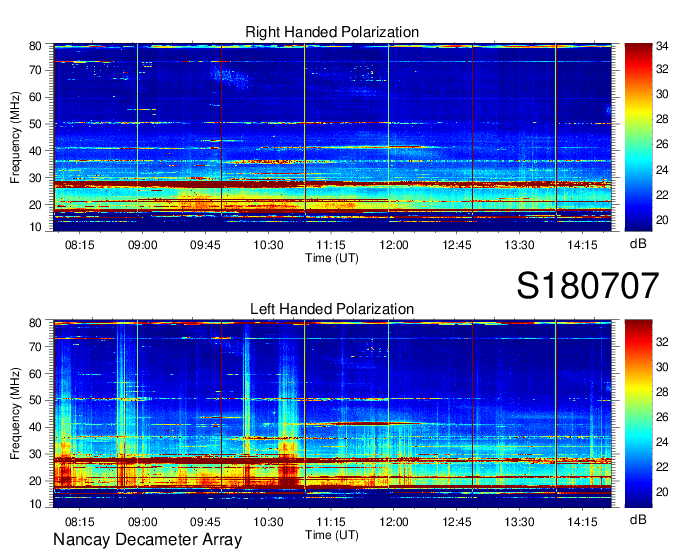The height and width of the screenshot is (552, 680).
Task: Click 50 MHz tick on Left Handed plot
Action: (35, 400)
